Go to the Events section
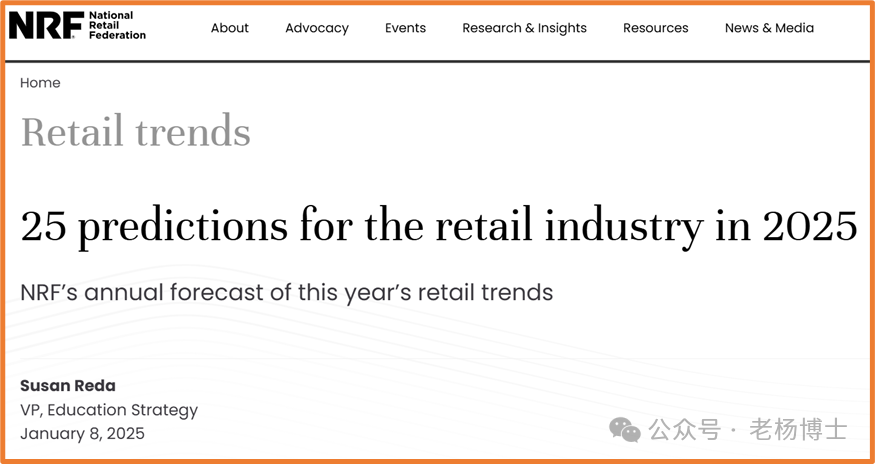875x464 pixels. pos(405,28)
